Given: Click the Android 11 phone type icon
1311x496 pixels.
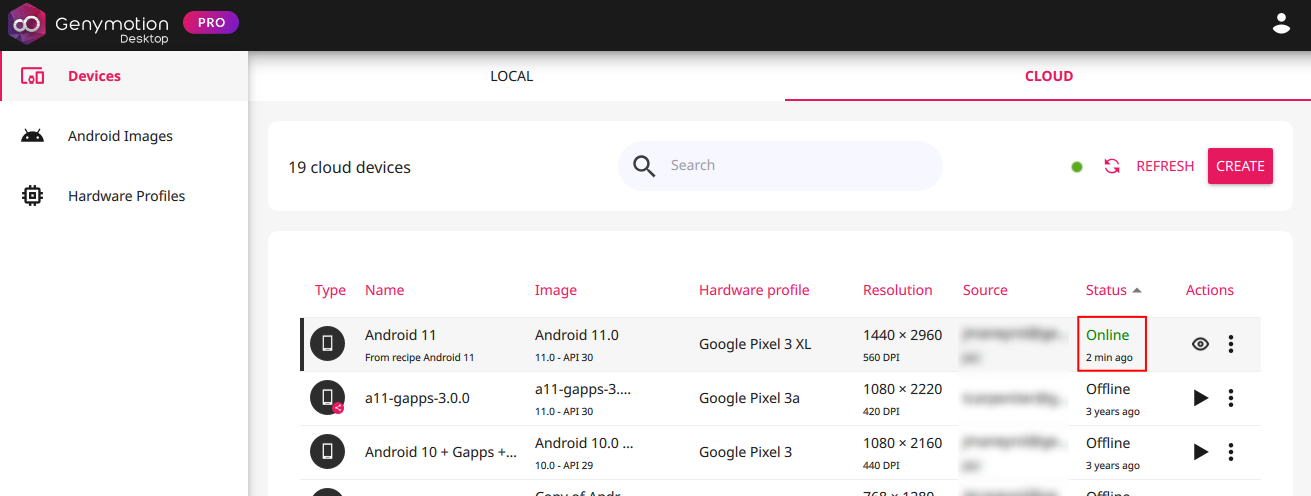Looking at the screenshot, I should point(327,344).
